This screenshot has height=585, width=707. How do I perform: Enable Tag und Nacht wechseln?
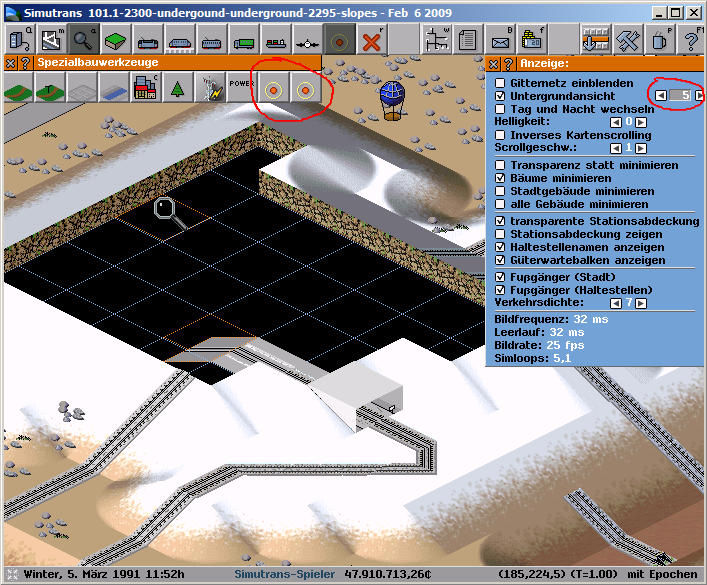(x=501, y=108)
